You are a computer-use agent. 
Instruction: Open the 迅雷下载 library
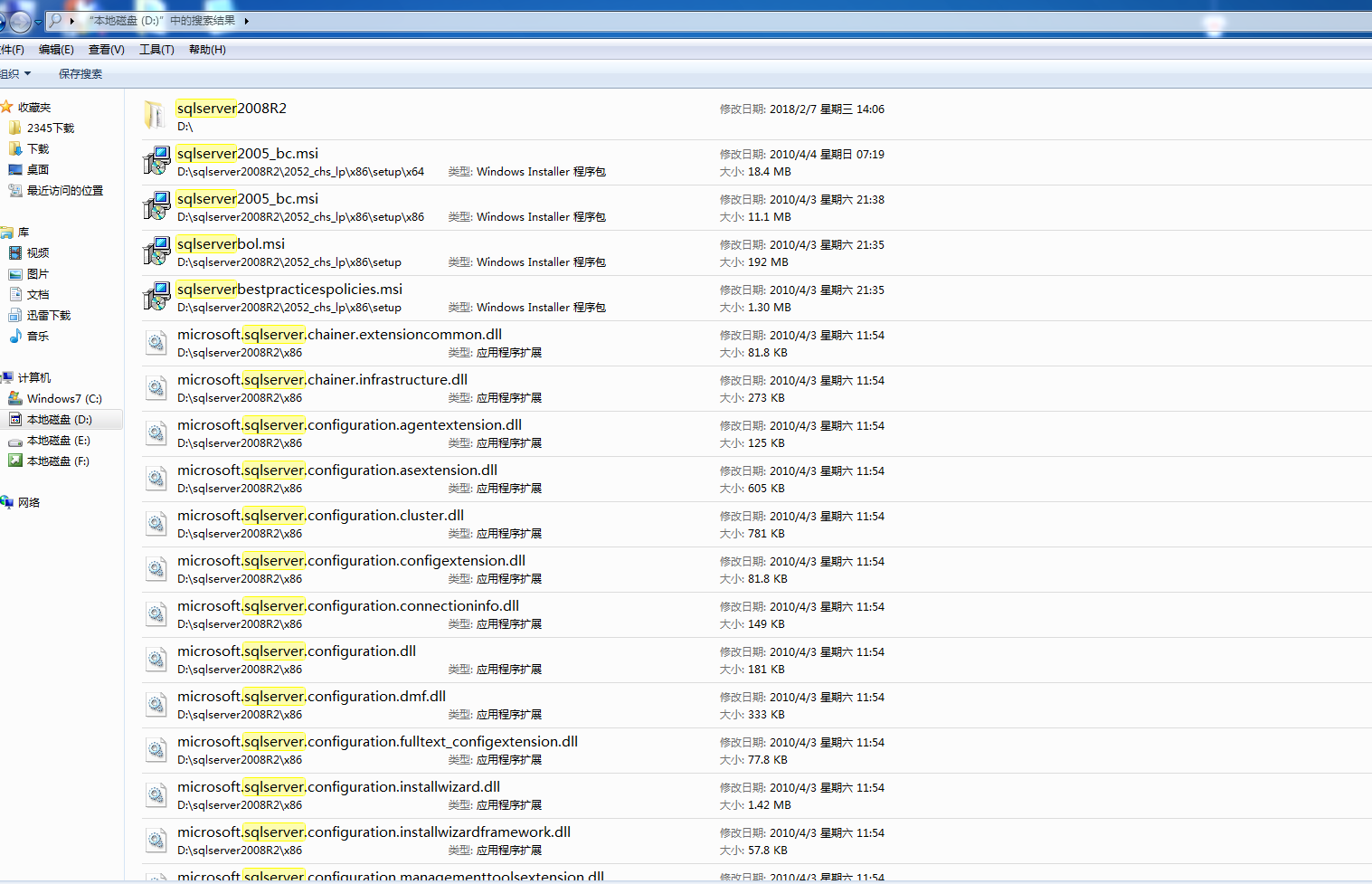[x=49, y=315]
